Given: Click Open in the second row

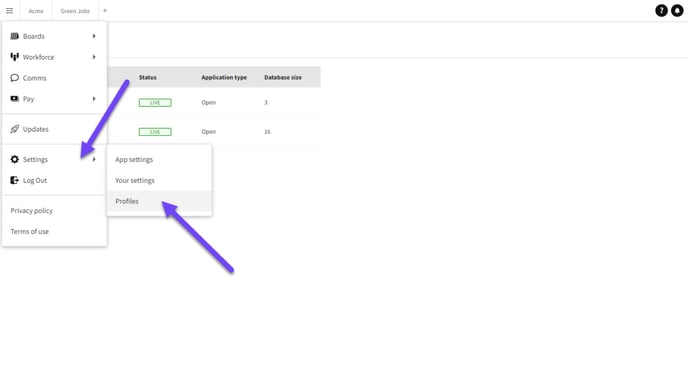Looking at the screenshot, I should 208,132.
